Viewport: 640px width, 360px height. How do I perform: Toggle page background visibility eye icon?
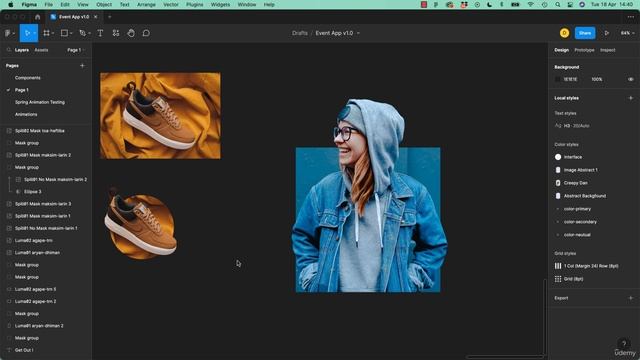[631, 79]
